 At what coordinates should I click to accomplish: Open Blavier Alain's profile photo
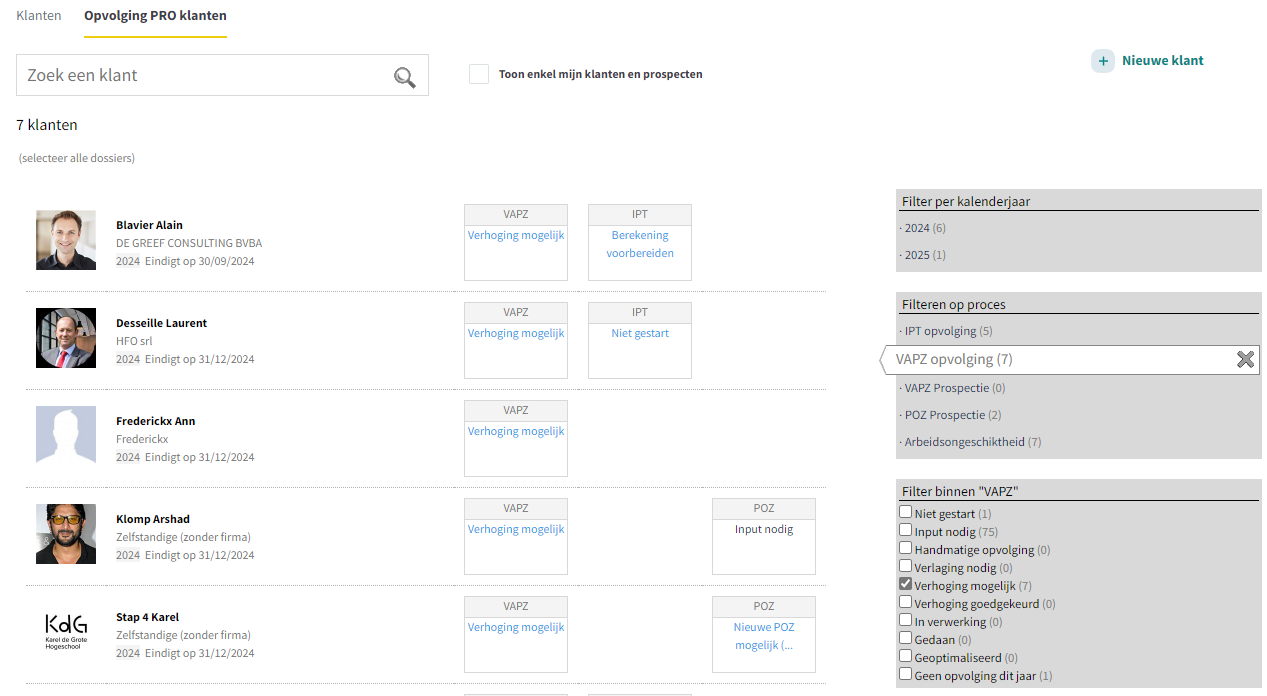point(66,240)
